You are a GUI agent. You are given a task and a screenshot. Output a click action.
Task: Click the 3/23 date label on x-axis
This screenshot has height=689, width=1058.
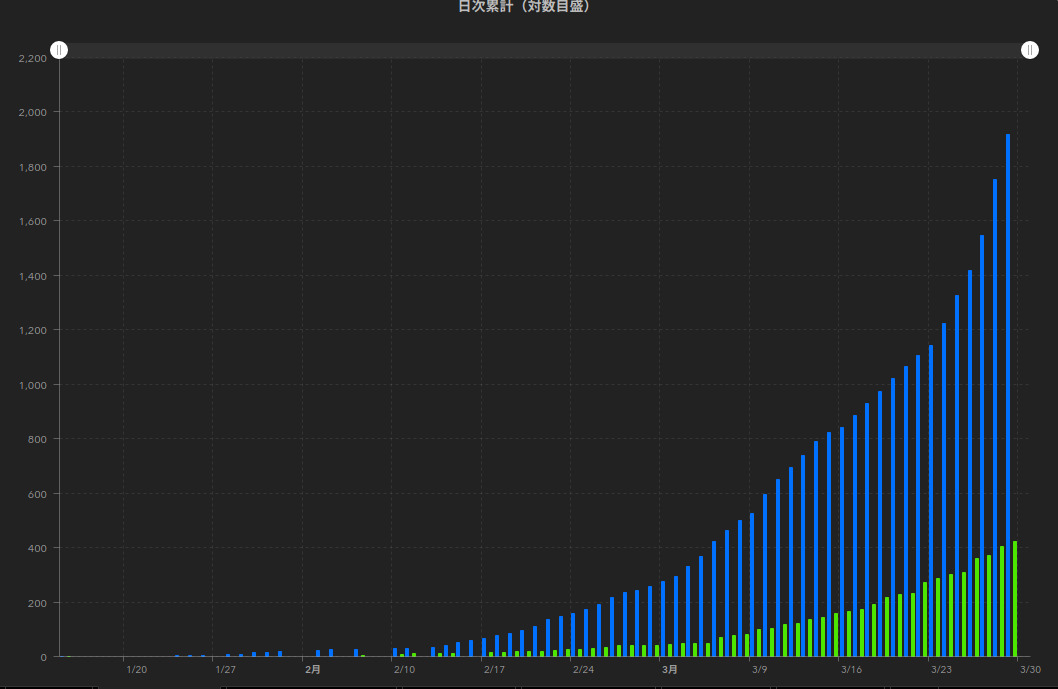pos(941,670)
